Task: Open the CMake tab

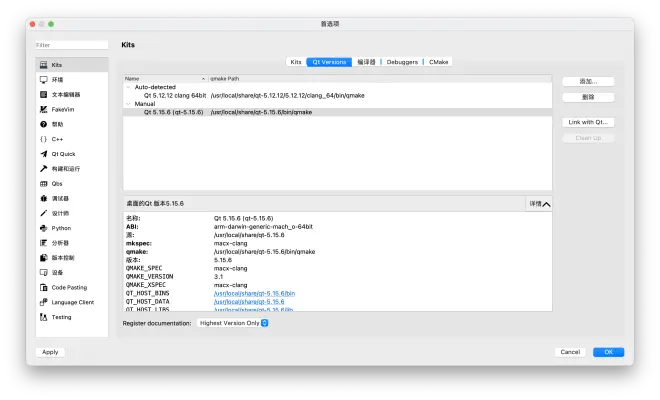Action: coord(438,62)
